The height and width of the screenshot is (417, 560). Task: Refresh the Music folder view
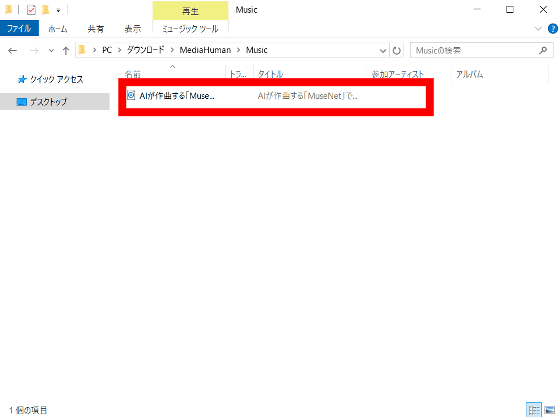(x=396, y=51)
